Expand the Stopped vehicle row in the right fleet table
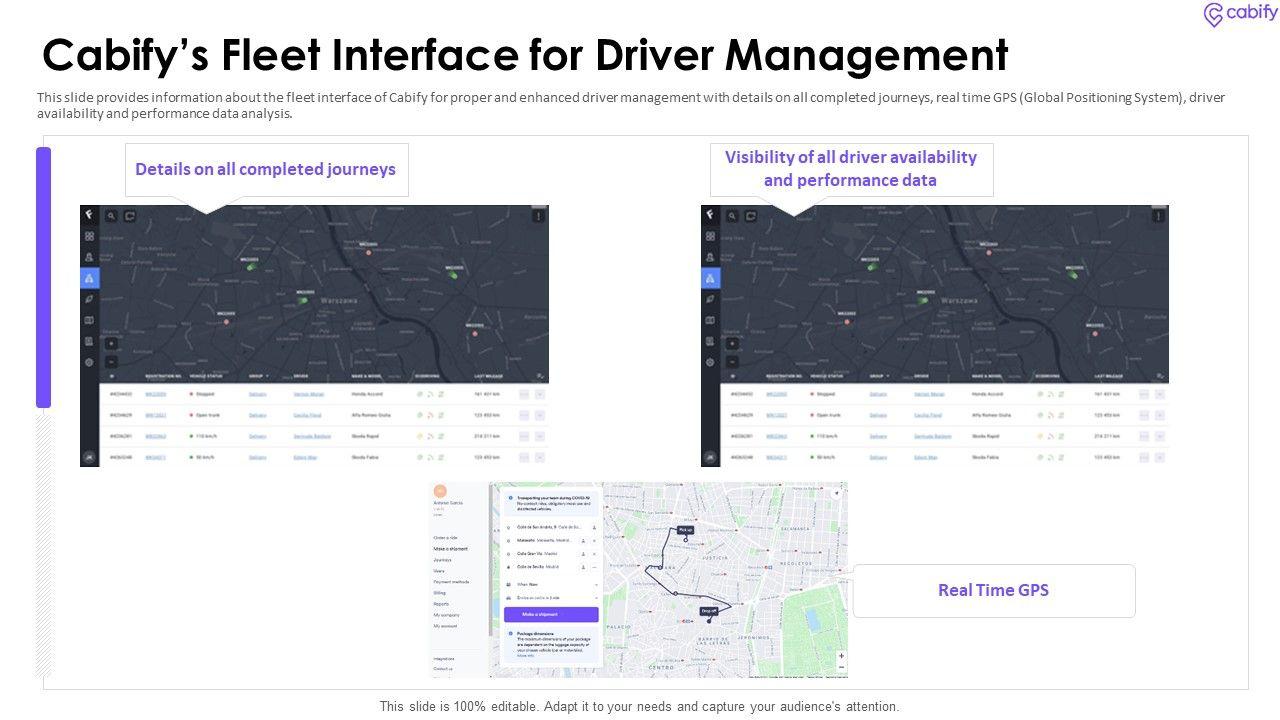The width and height of the screenshot is (1280, 720). 1160,394
